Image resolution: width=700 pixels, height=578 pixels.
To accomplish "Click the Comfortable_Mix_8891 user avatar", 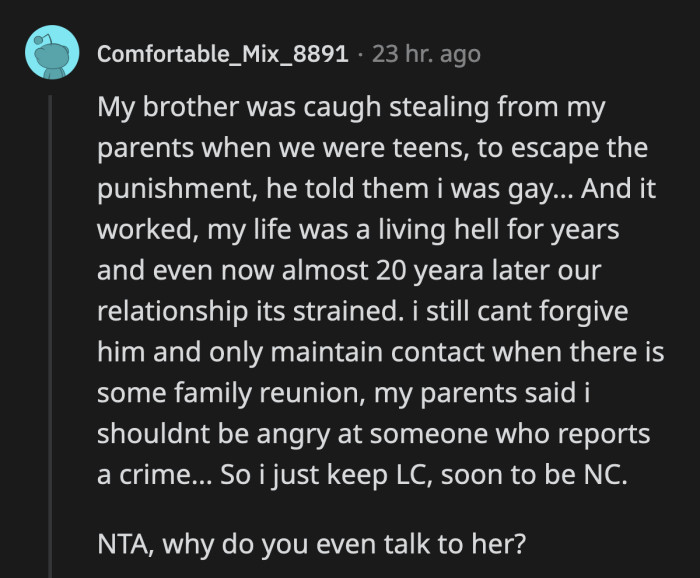I will (x=51, y=53).
